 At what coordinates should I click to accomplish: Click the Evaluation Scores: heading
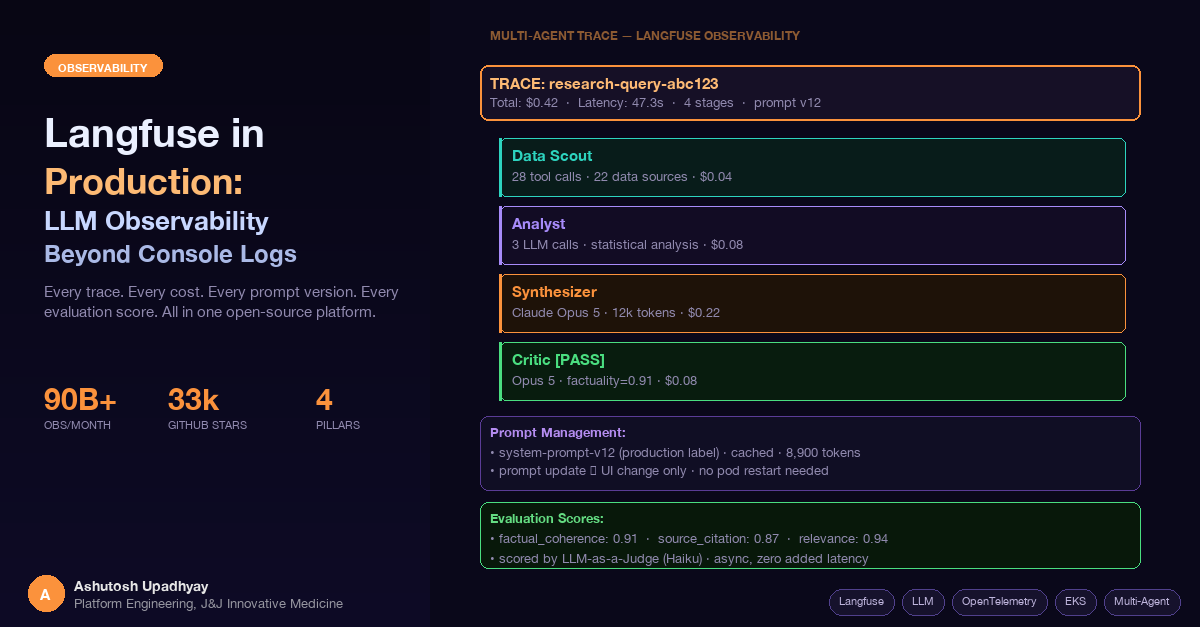tap(547, 518)
